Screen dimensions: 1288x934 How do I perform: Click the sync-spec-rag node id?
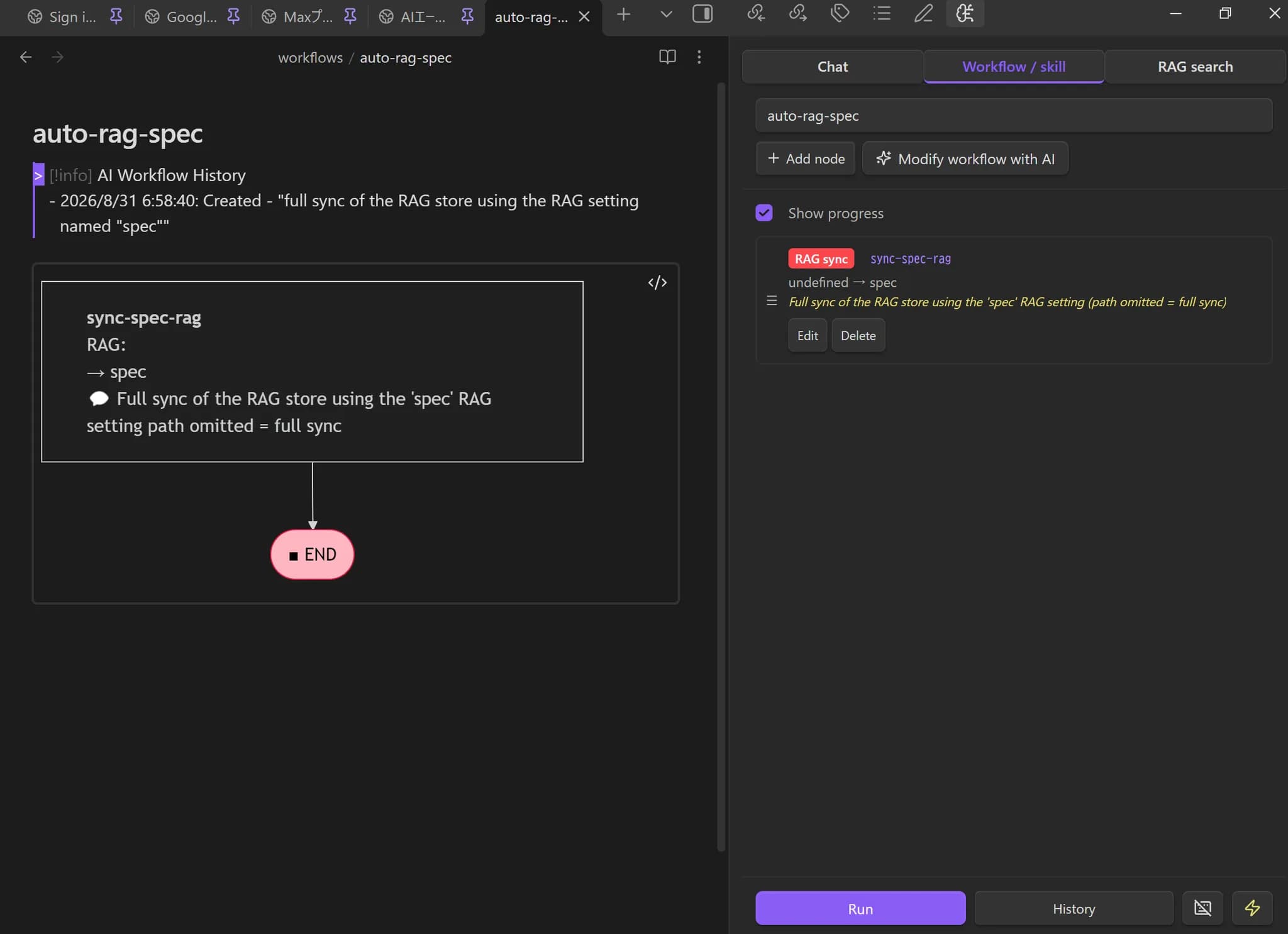910,259
